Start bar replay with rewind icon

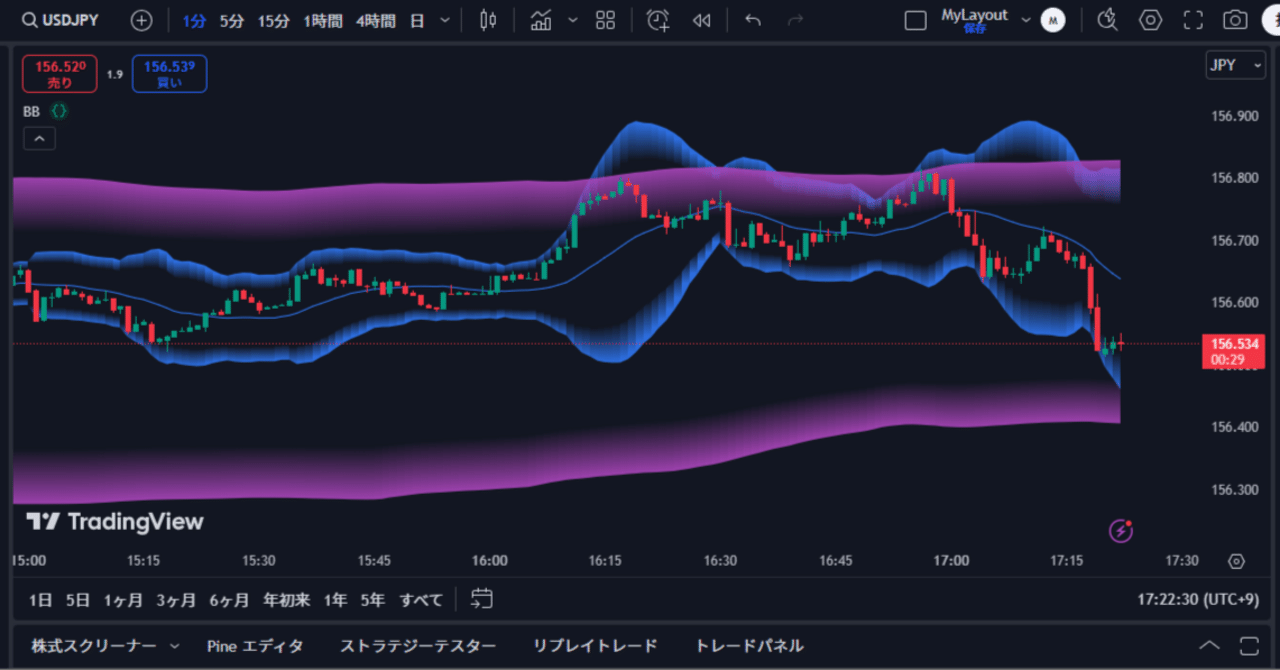point(702,20)
